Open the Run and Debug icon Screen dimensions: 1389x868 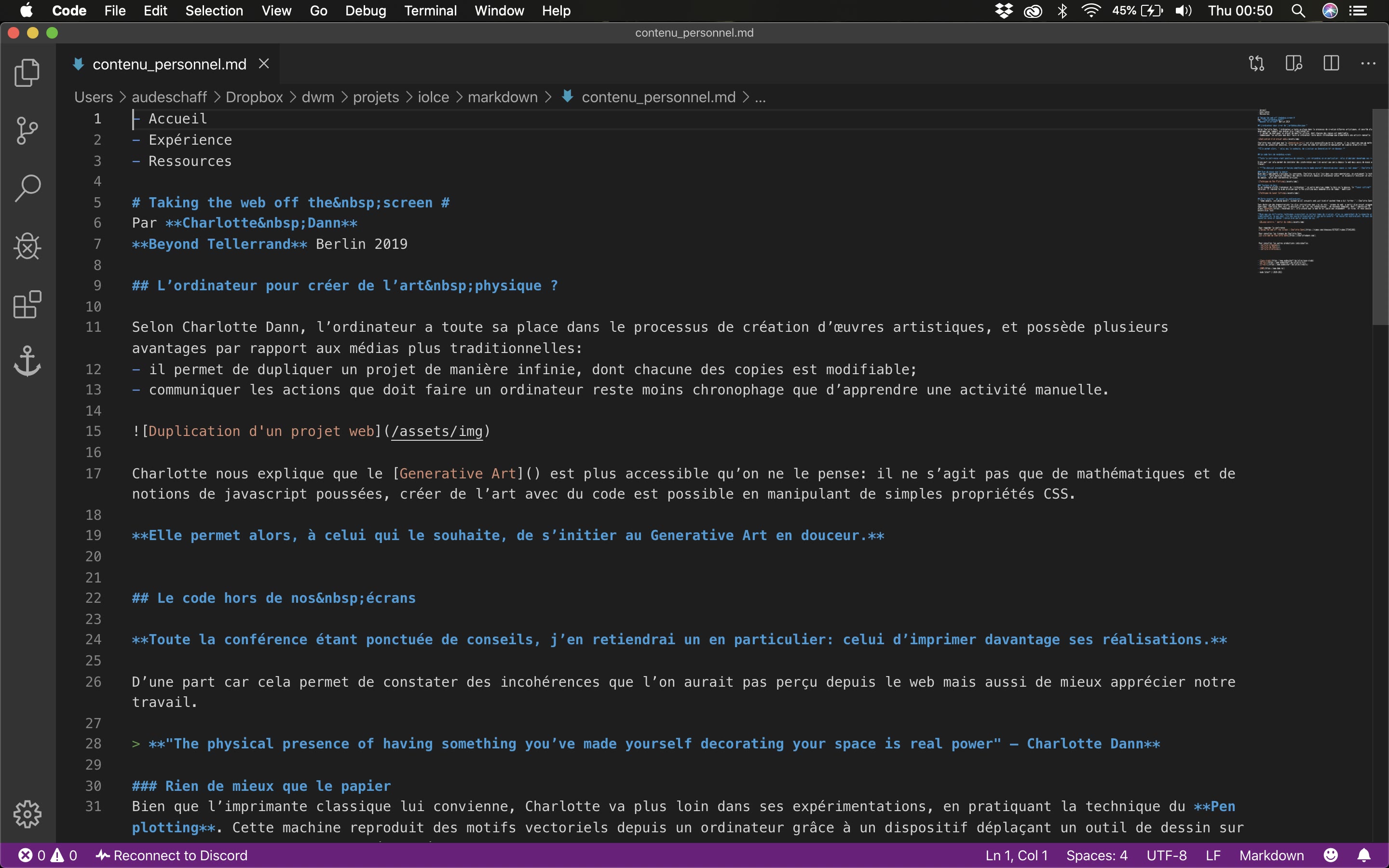pyautogui.click(x=27, y=246)
